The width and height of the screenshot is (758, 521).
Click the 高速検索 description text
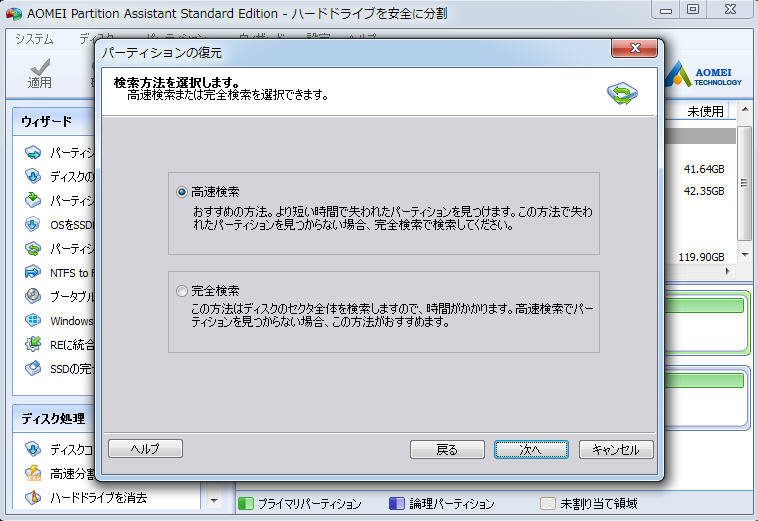tap(392, 218)
